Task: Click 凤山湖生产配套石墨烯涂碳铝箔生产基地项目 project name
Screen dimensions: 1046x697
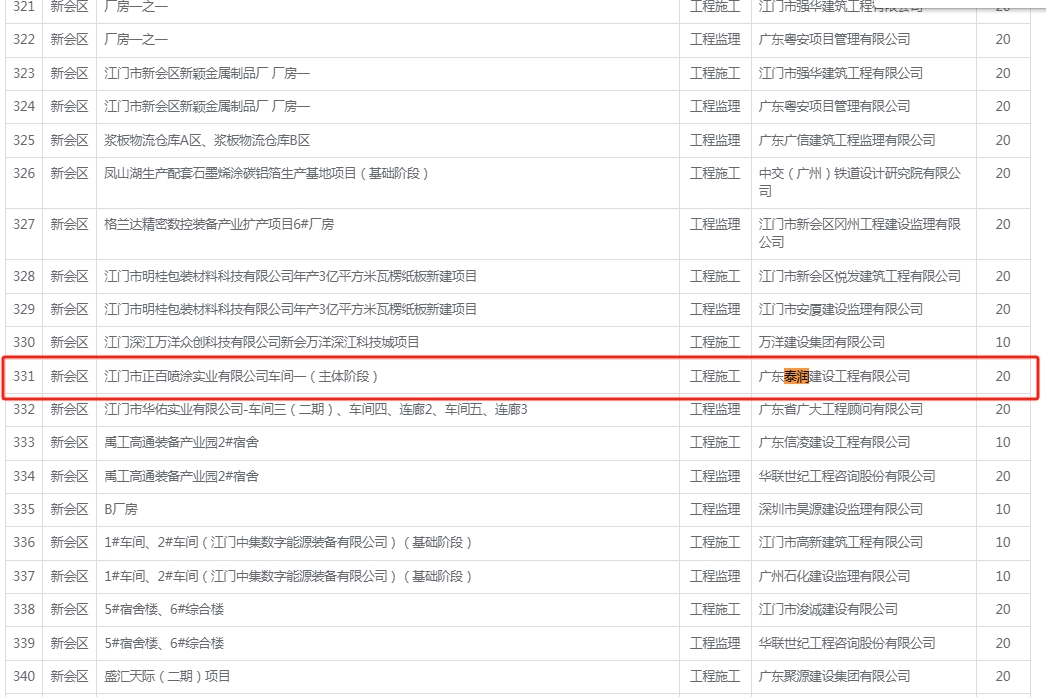Action: click(x=266, y=173)
